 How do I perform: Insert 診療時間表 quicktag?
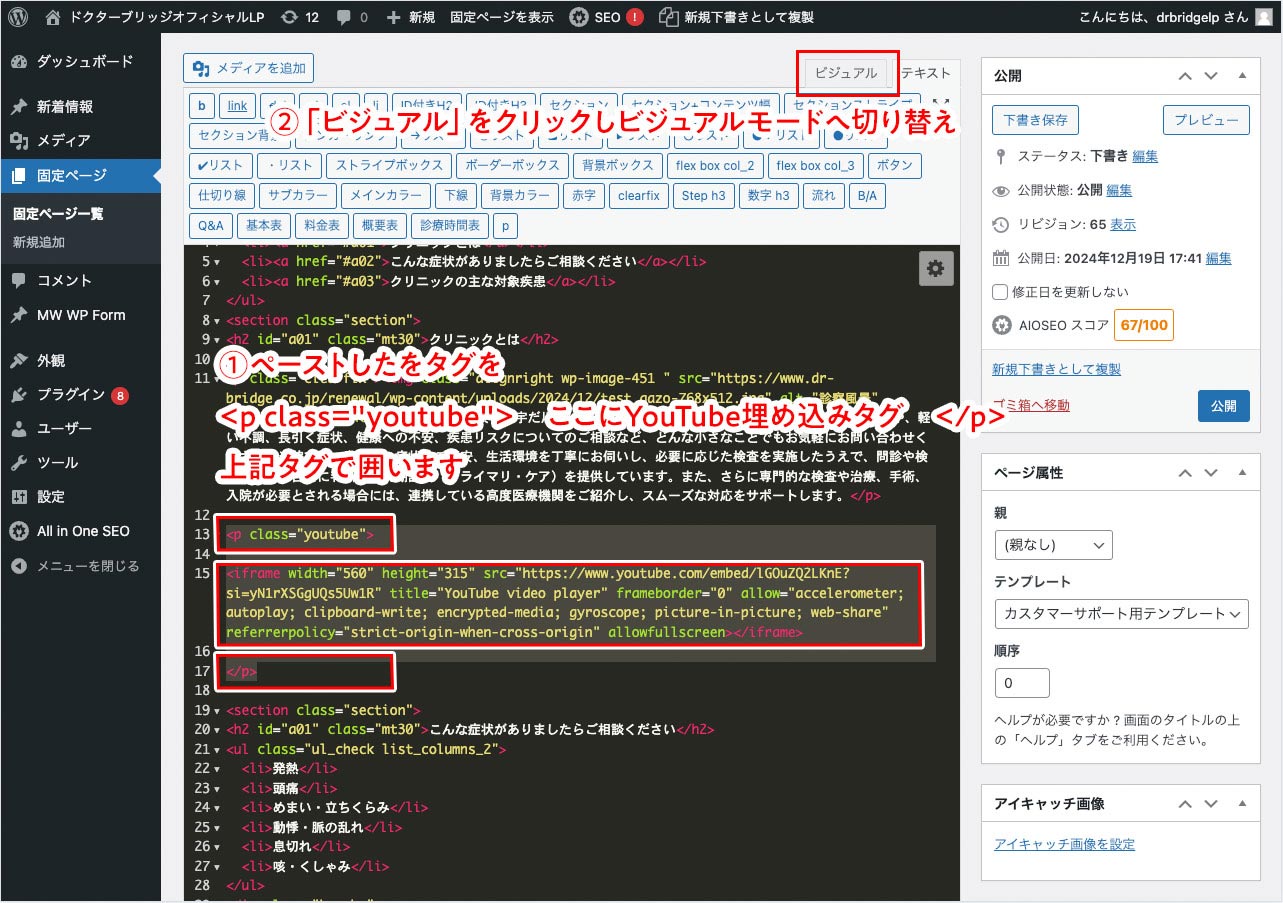pos(449,226)
